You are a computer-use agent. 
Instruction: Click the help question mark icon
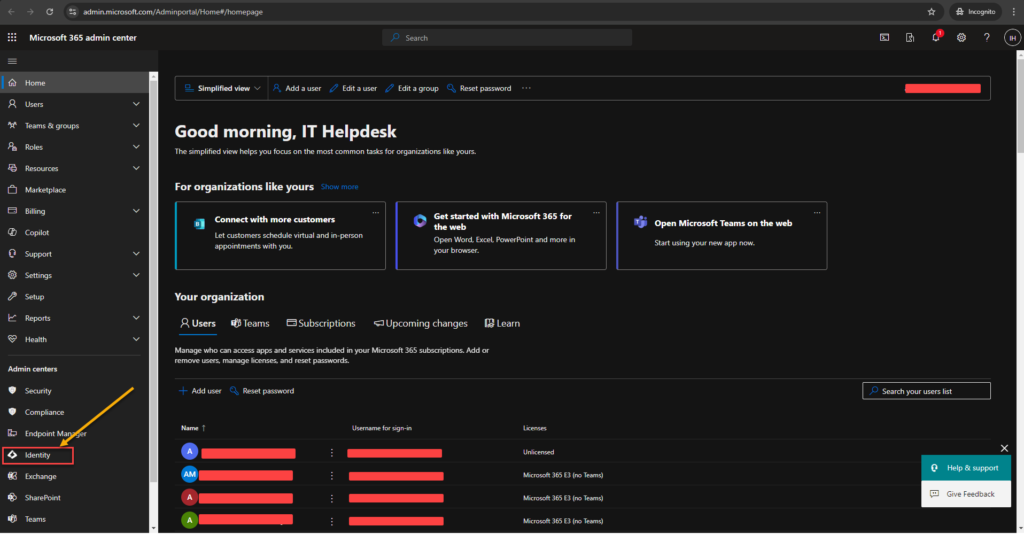click(x=987, y=38)
